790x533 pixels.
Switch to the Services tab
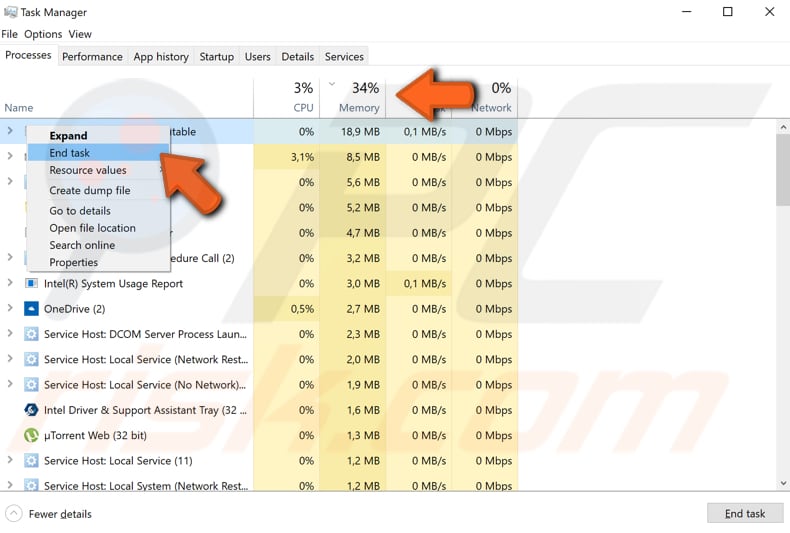tap(344, 56)
